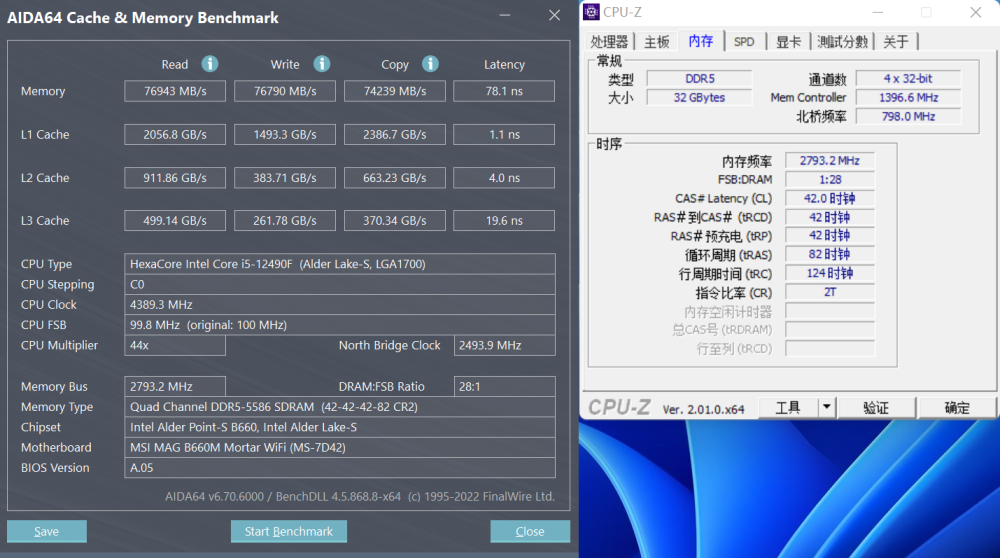Image resolution: width=1000 pixels, height=558 pixels.
Task: Click the FSB:DRAM 1:28 value
Action: click(830, 179)
